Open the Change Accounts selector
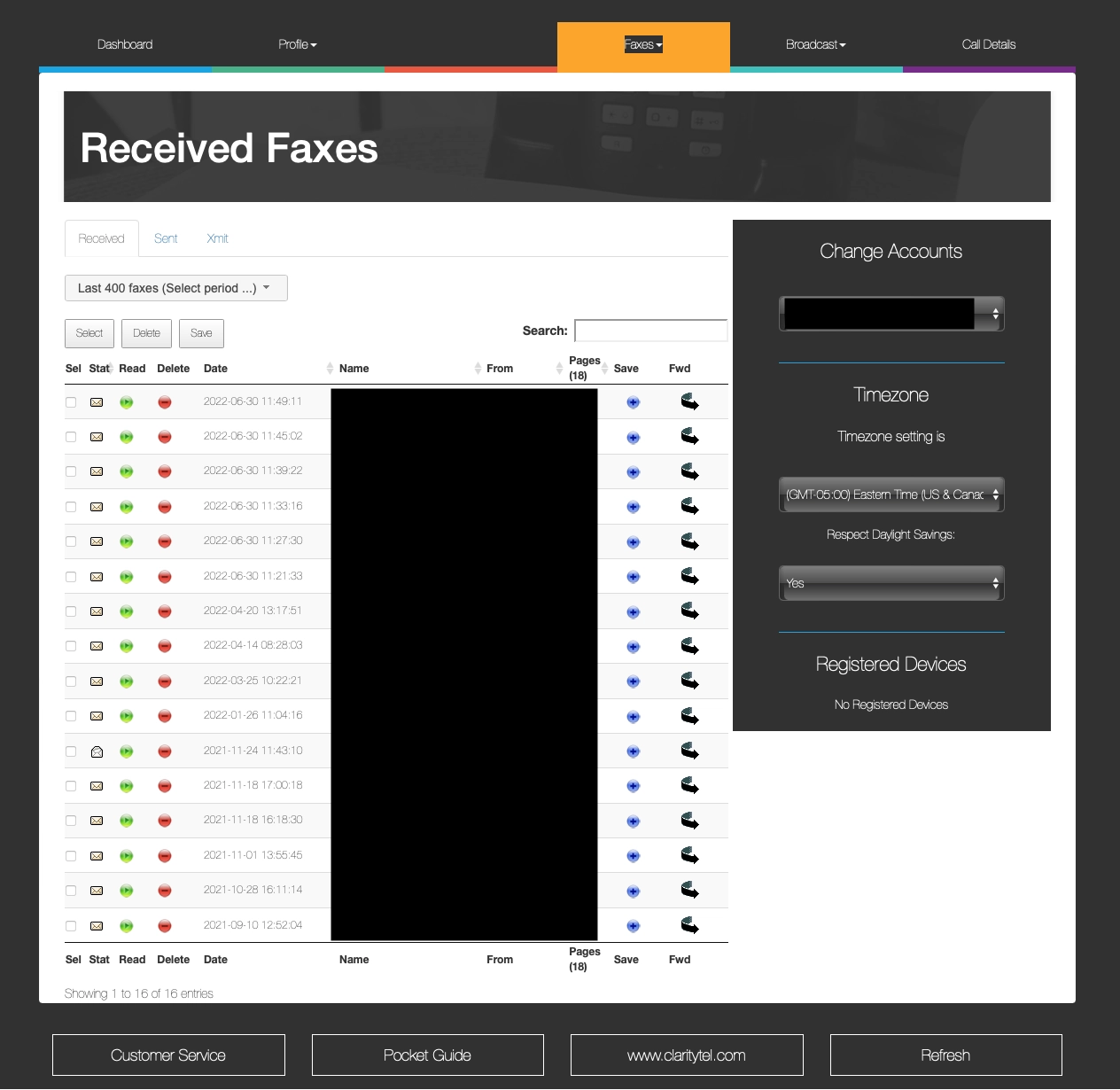The image size is (1120, 1090). [891, 314]
